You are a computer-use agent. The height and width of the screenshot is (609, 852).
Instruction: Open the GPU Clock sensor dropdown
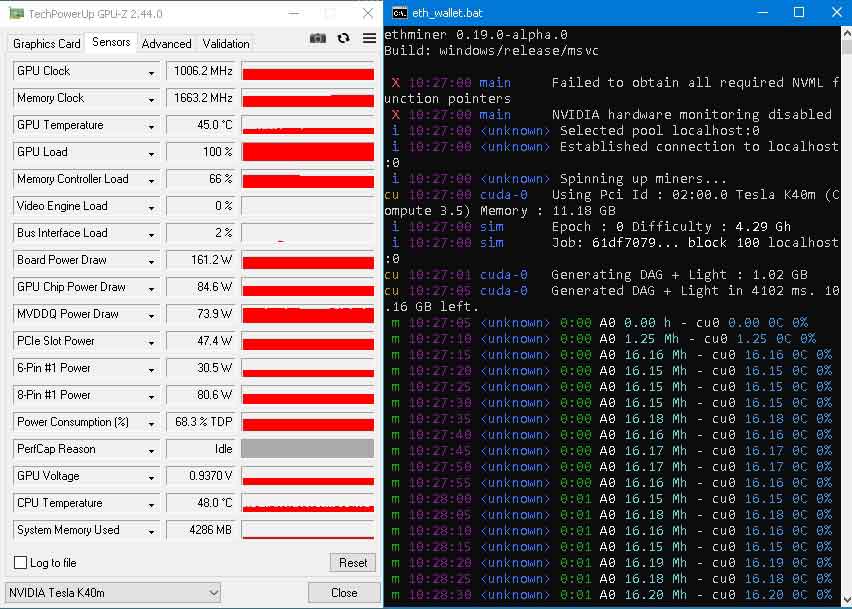point(151,72)
